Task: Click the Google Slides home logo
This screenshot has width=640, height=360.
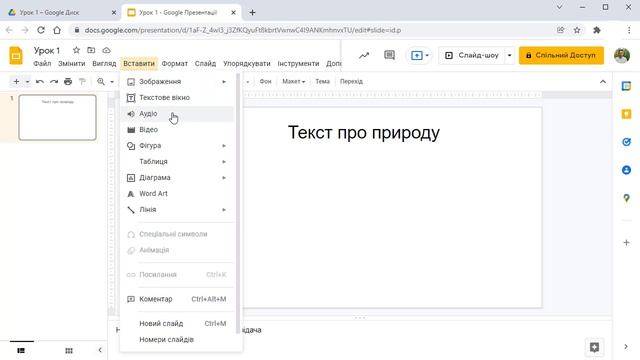Action: [x=16, y=56]
